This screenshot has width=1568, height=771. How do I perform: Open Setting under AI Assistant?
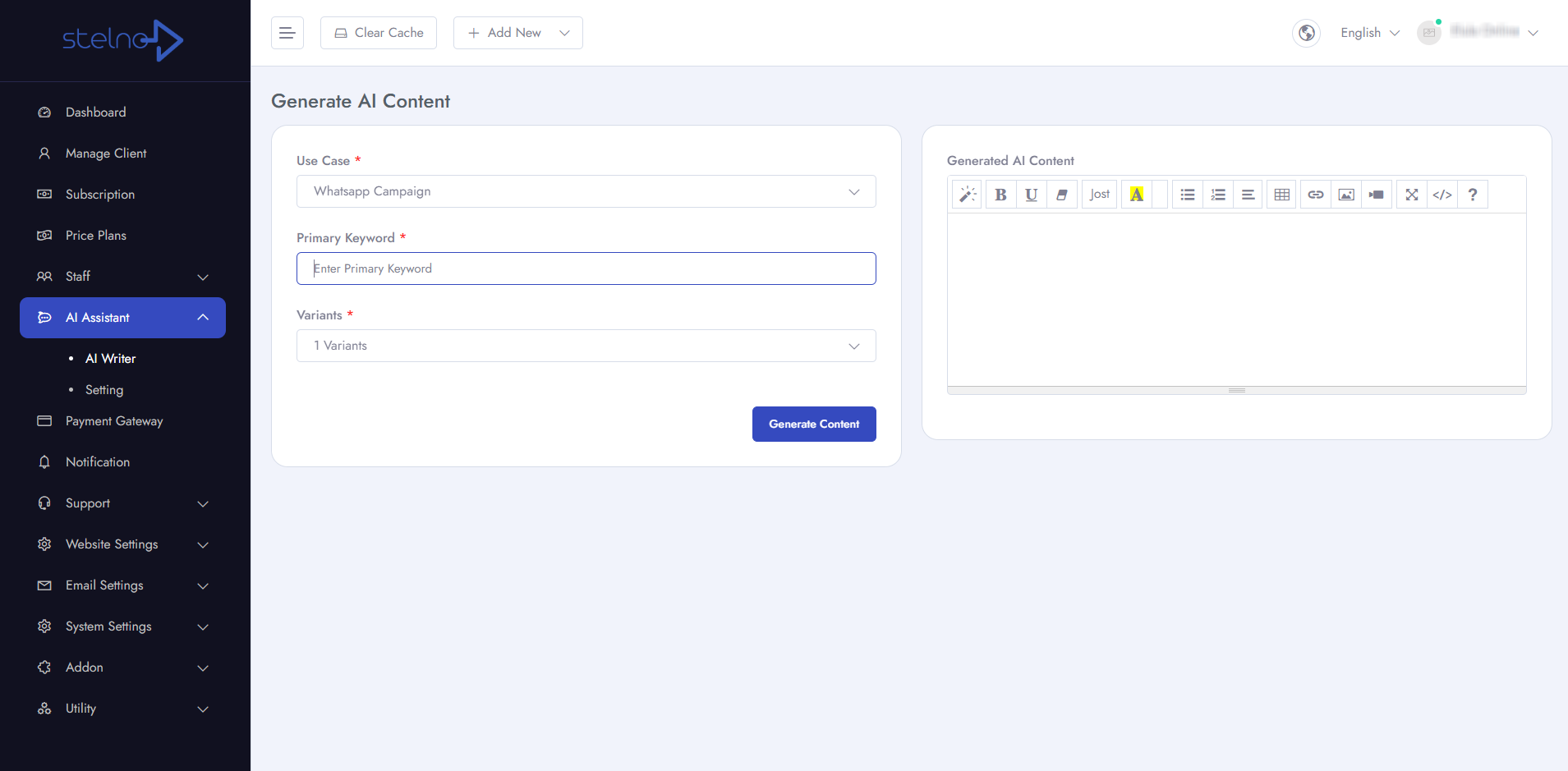click(x=104, y=390)
